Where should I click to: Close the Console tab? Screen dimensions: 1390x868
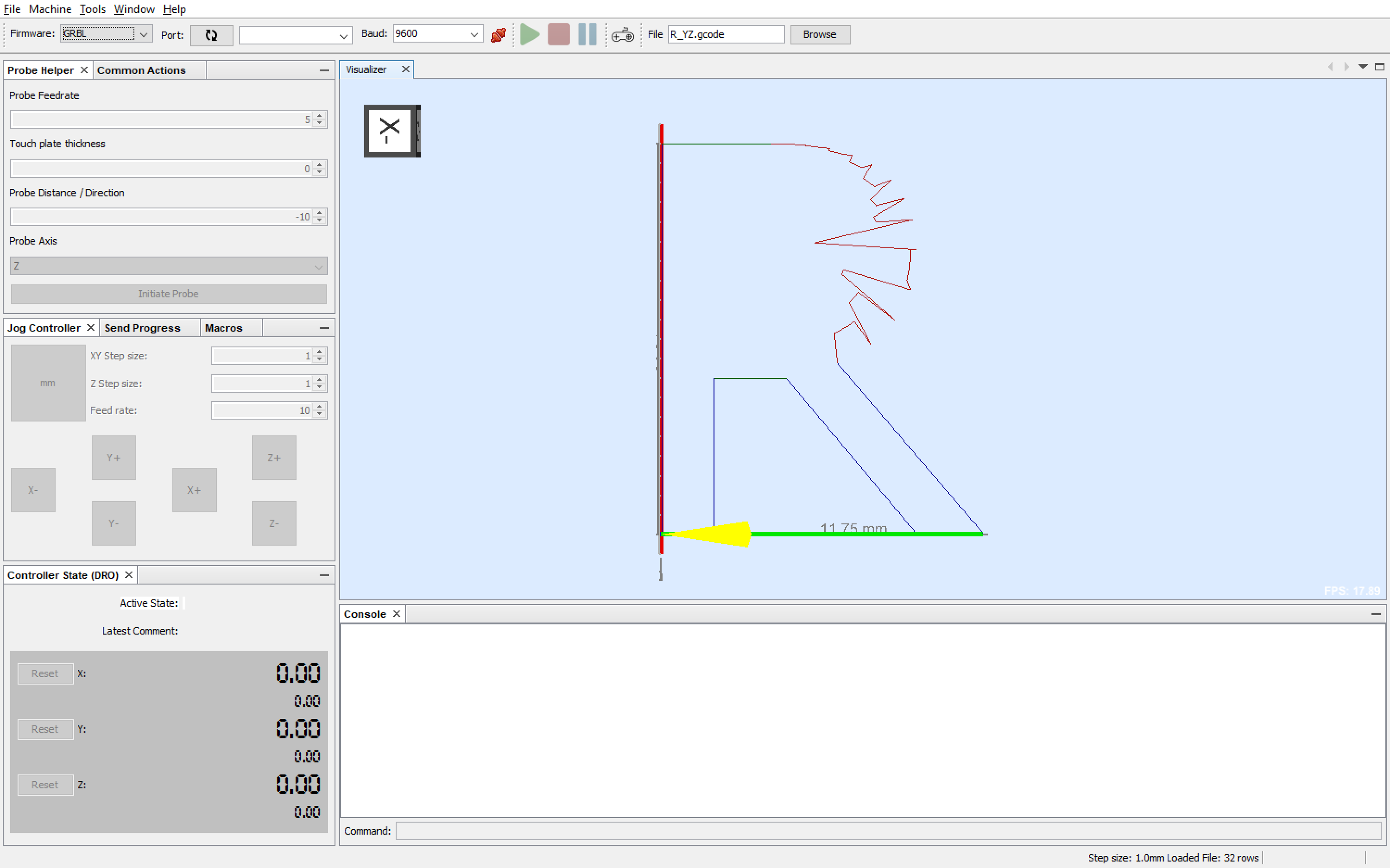coord(396,614)
